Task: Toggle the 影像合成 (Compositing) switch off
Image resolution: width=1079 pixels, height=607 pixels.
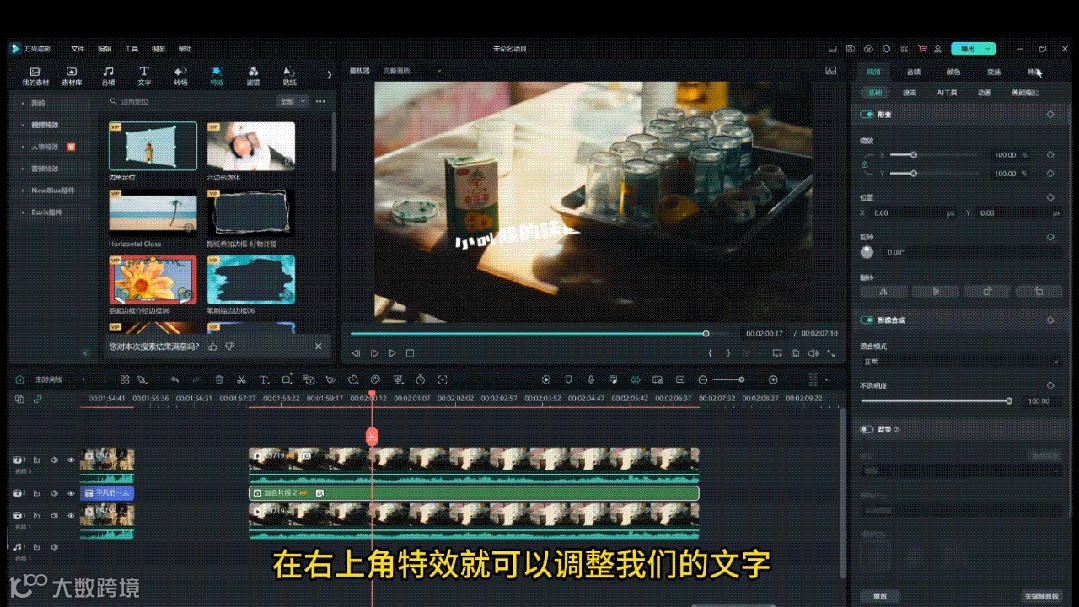Action: 866,319
